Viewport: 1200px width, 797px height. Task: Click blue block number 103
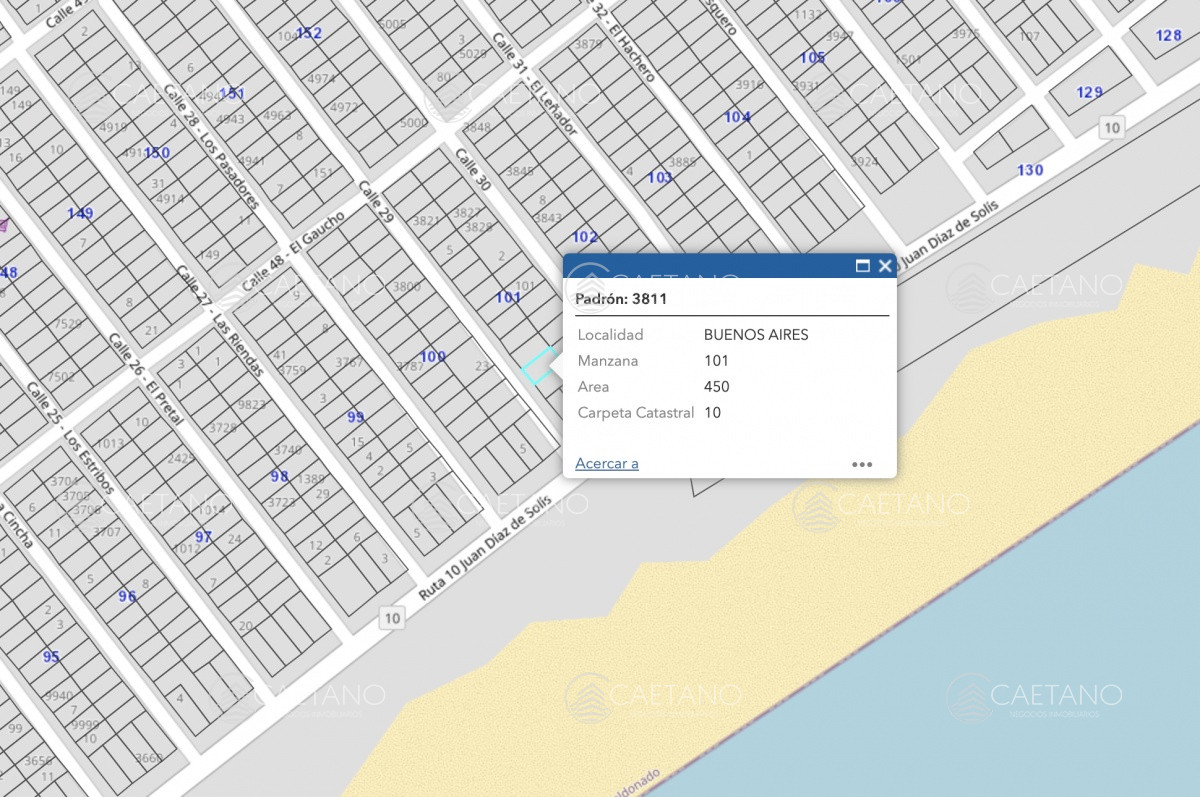(x=659, y=177)
